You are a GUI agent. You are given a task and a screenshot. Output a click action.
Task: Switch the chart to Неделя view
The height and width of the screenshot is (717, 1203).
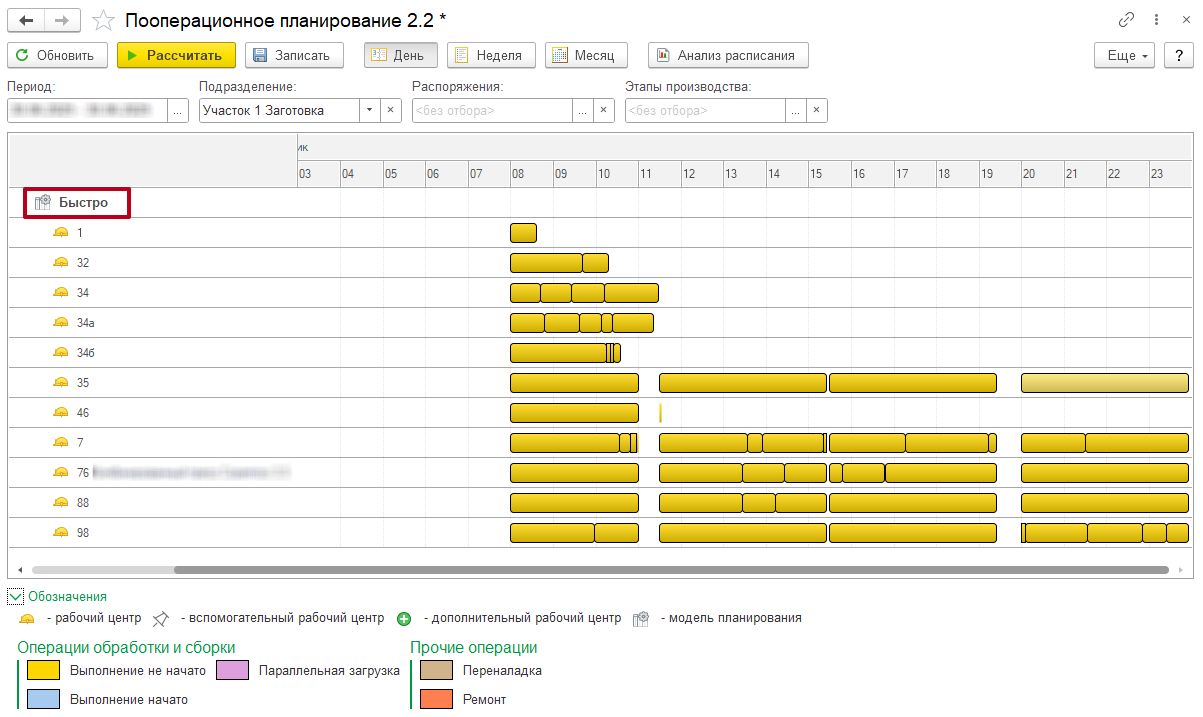(491, 56)
